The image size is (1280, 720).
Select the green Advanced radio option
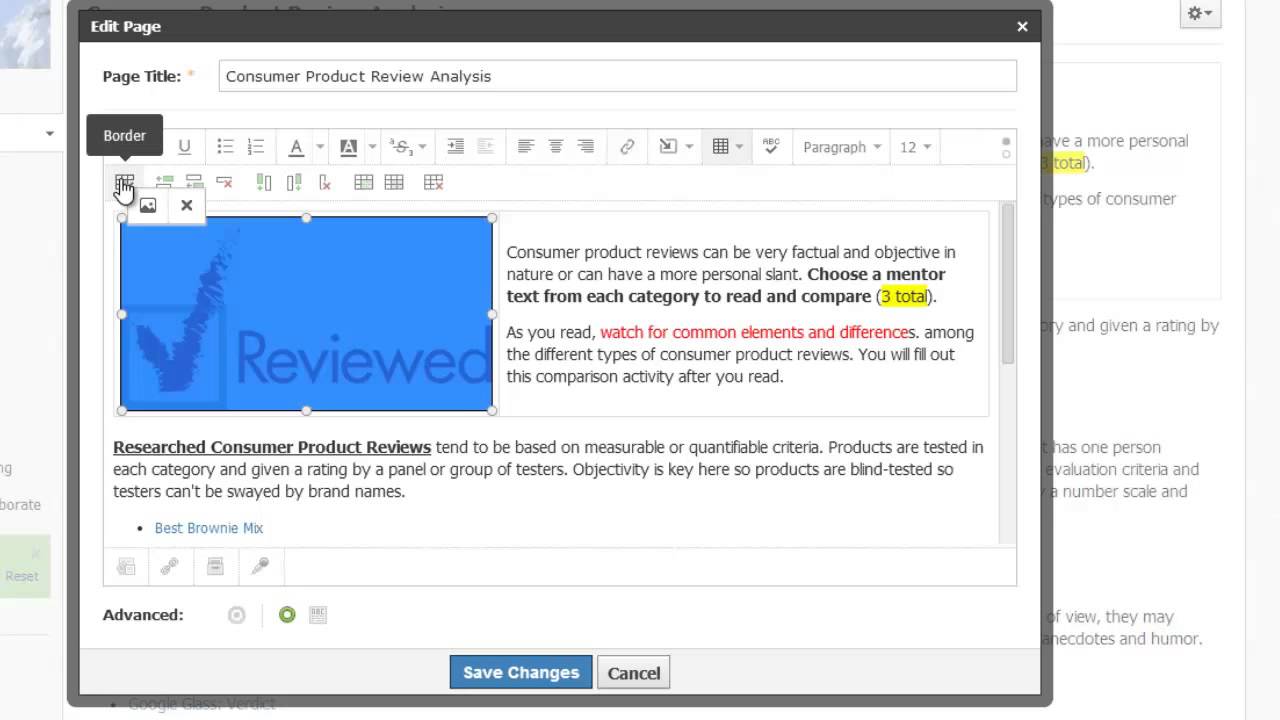[287, 615]
